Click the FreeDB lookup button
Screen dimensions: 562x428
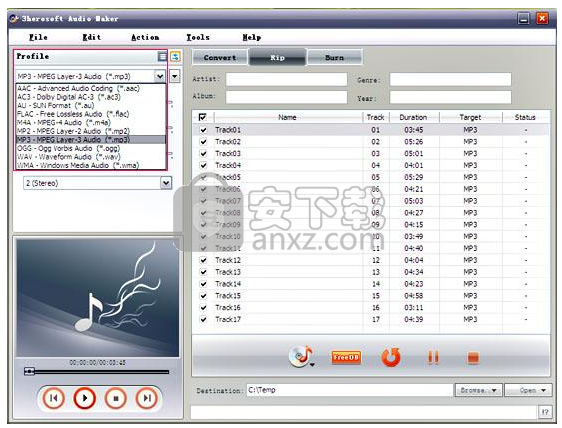(x=346, y=357)
